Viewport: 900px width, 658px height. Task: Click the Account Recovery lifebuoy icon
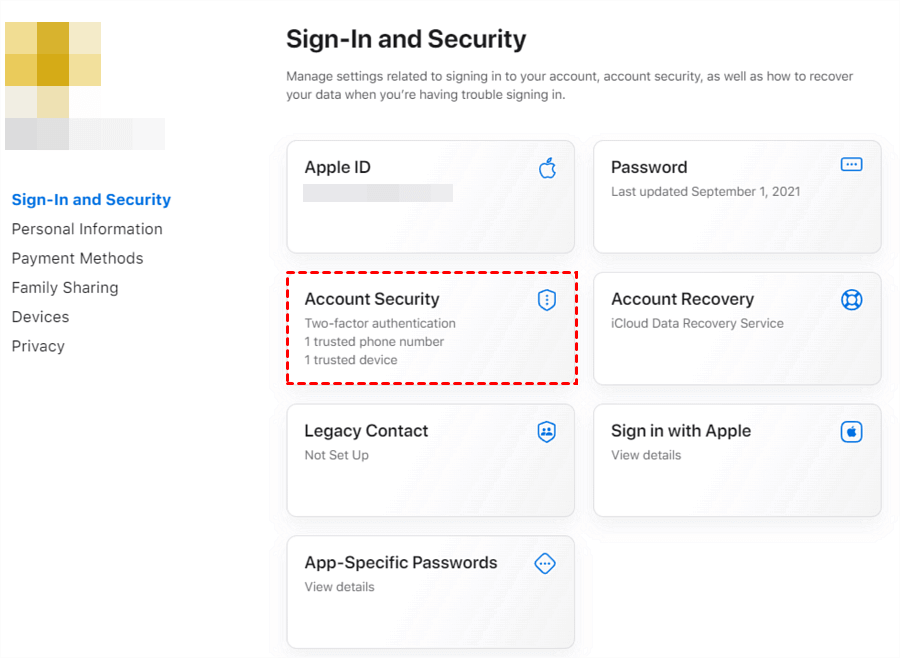pyautogui.click(x=851, y=299)
